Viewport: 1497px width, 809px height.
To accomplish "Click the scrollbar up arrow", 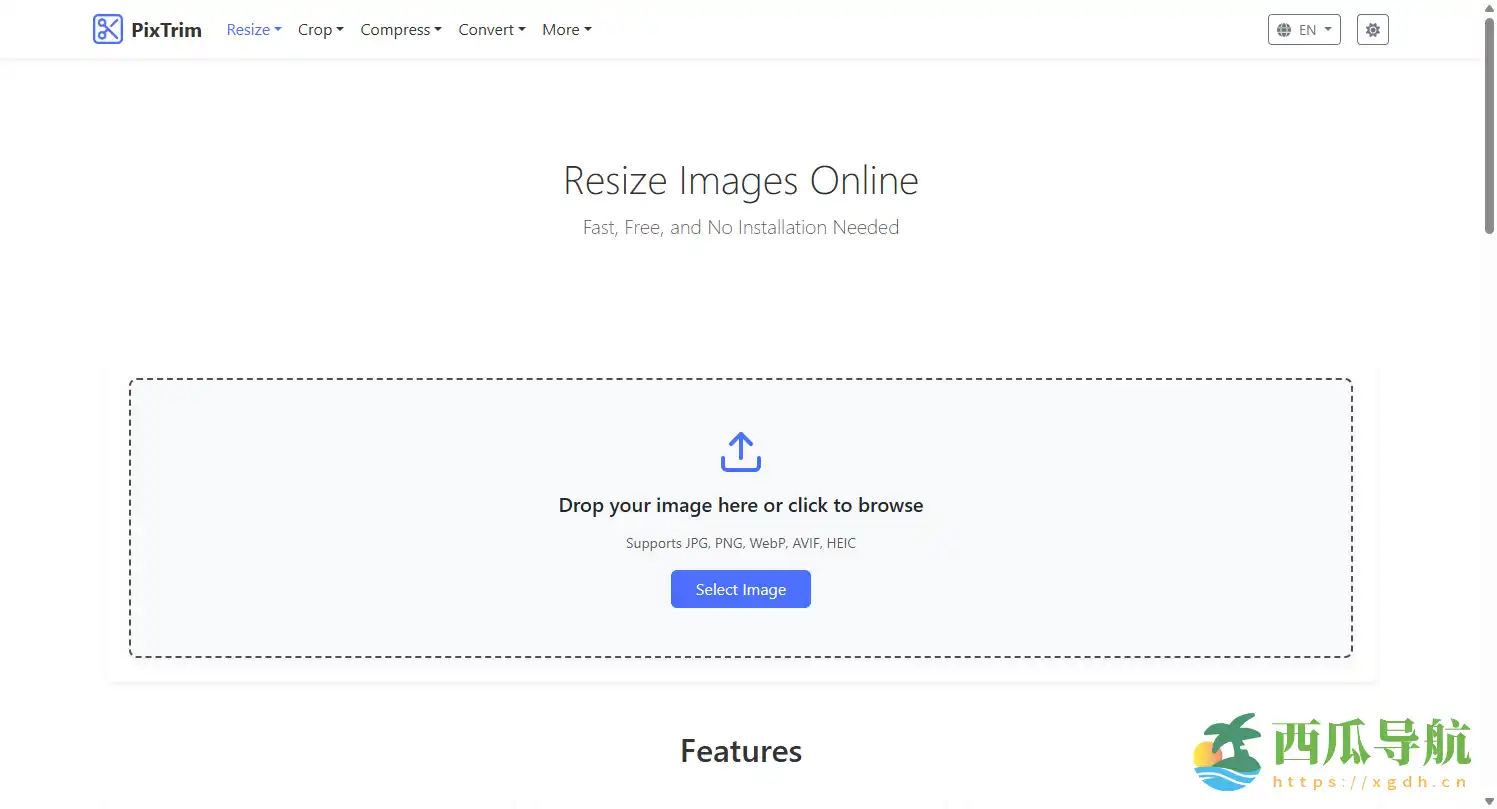I will (1489, 7).
